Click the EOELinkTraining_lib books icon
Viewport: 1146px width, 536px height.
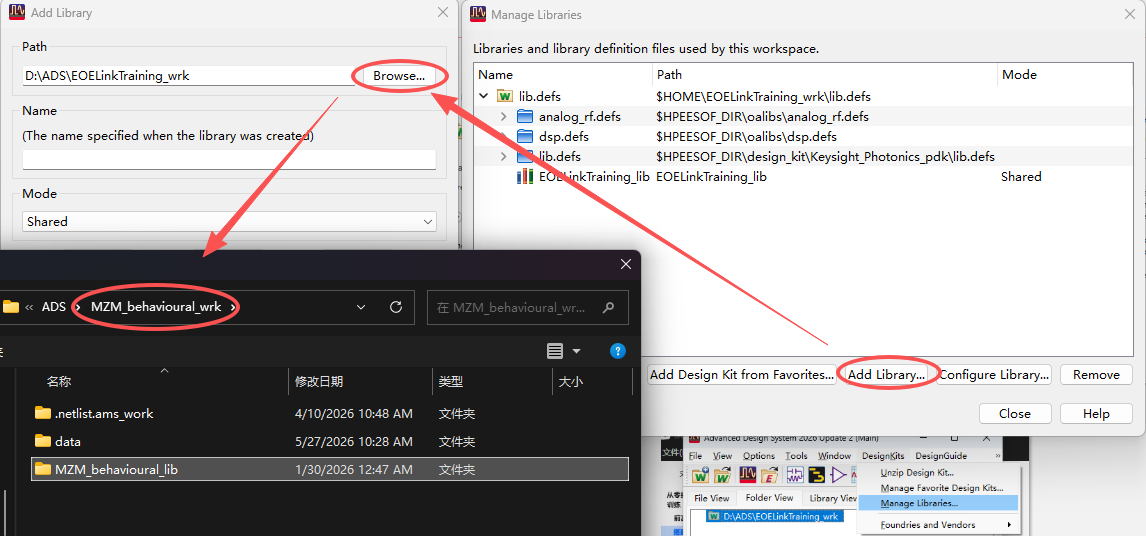pos(525,177)
